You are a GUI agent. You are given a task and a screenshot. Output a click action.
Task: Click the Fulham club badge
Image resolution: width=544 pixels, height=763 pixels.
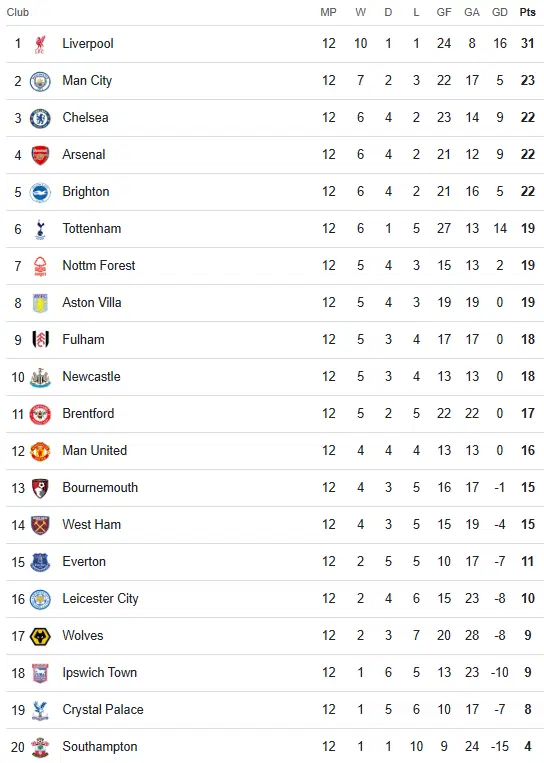pyautogui.click(x=40, y=340)
